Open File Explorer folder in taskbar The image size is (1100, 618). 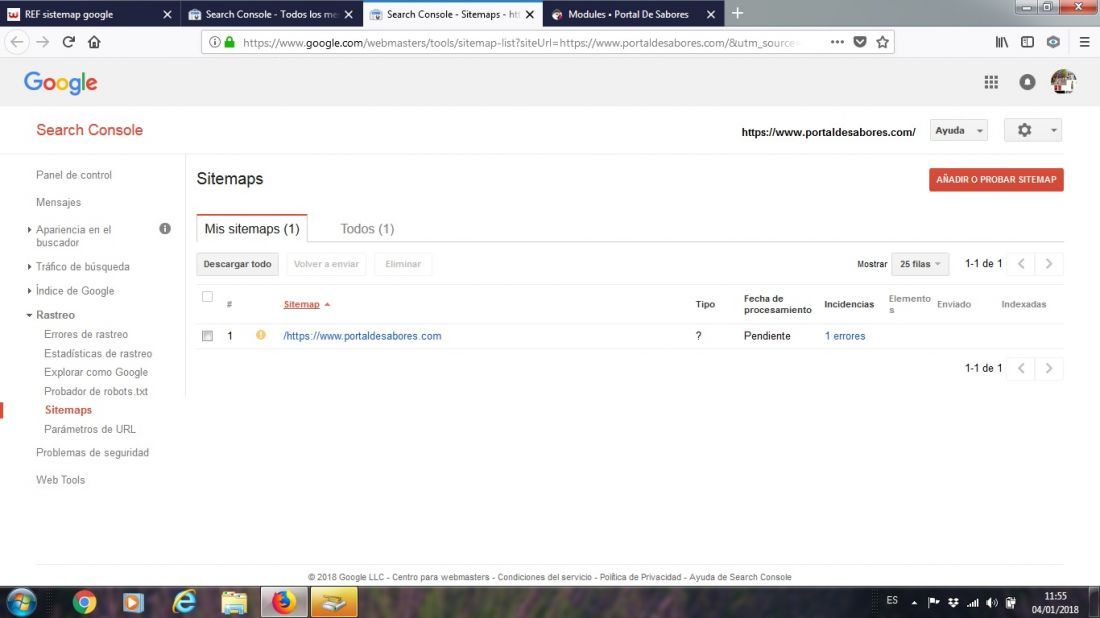click(234, 603)
